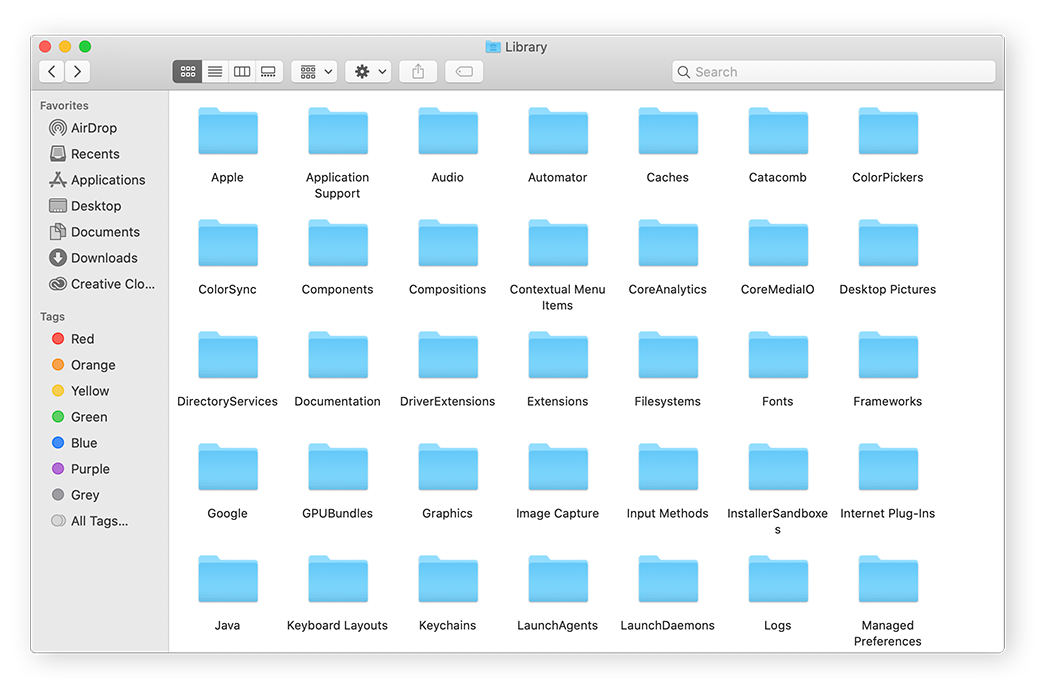
Task: Open Downloads from the sidebar
Action: 100,257
